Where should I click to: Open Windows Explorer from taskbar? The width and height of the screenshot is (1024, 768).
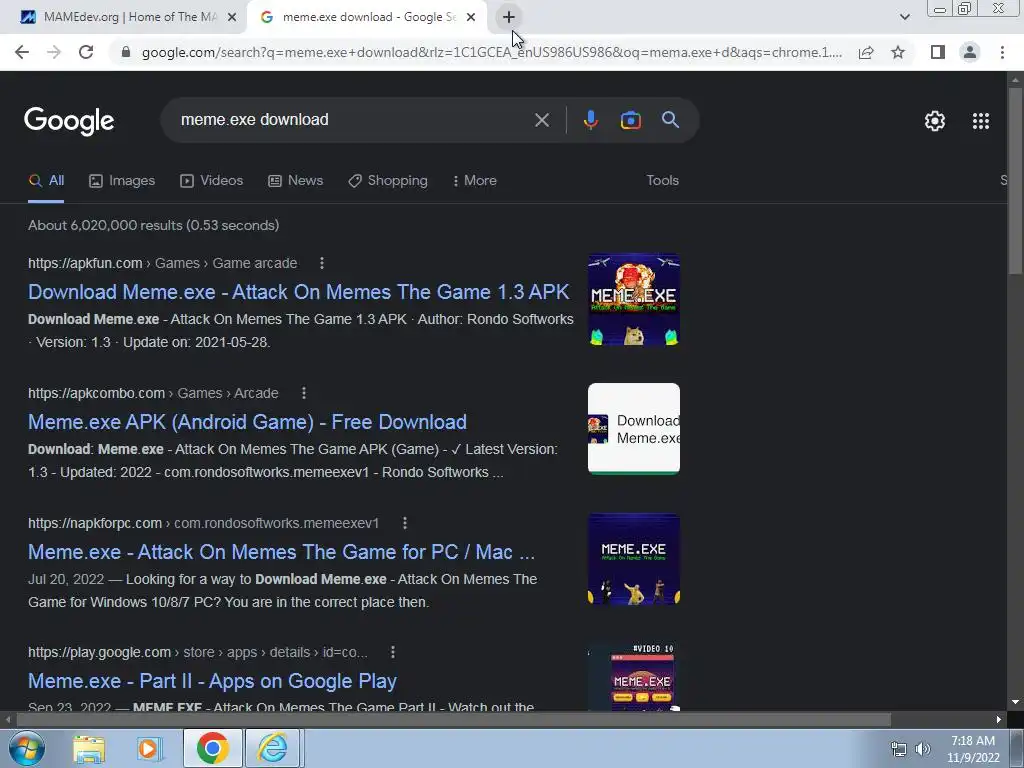click(89, 748)
